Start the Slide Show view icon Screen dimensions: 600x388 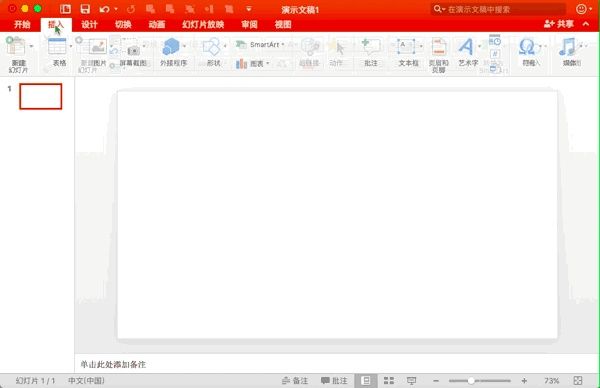point(411,381)
